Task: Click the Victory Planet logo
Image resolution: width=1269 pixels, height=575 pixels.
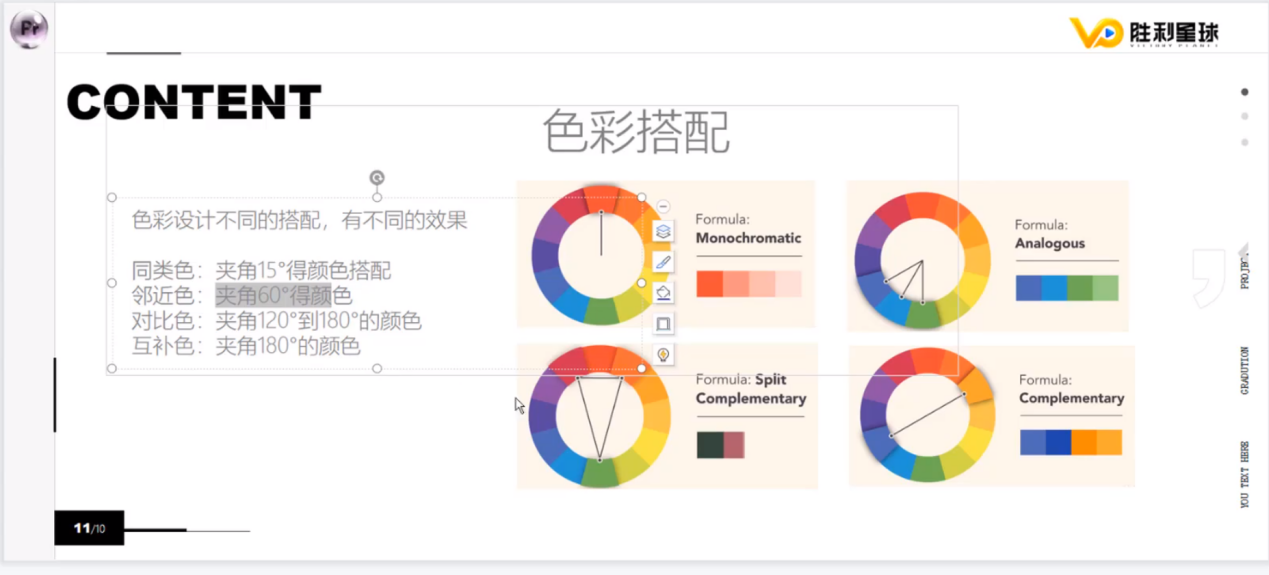Action: pyautogui.click(x=1143, y=32)
